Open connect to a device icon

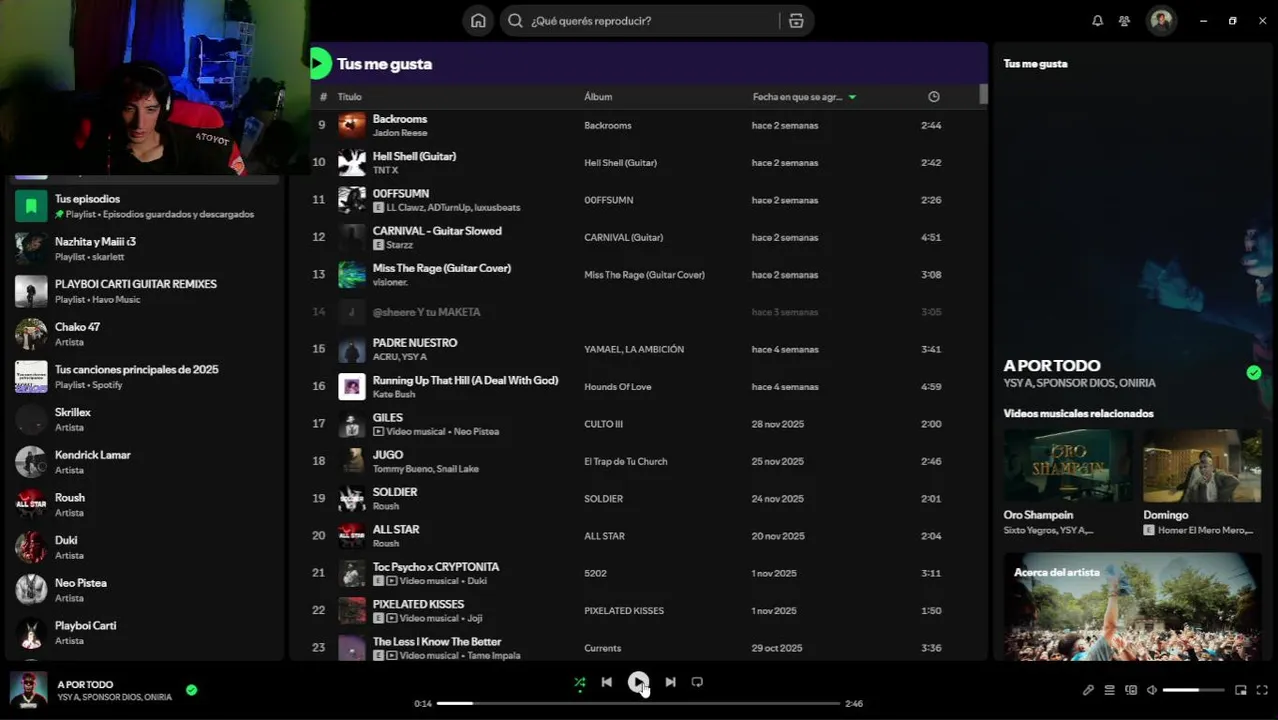(x=1131, y=690)
